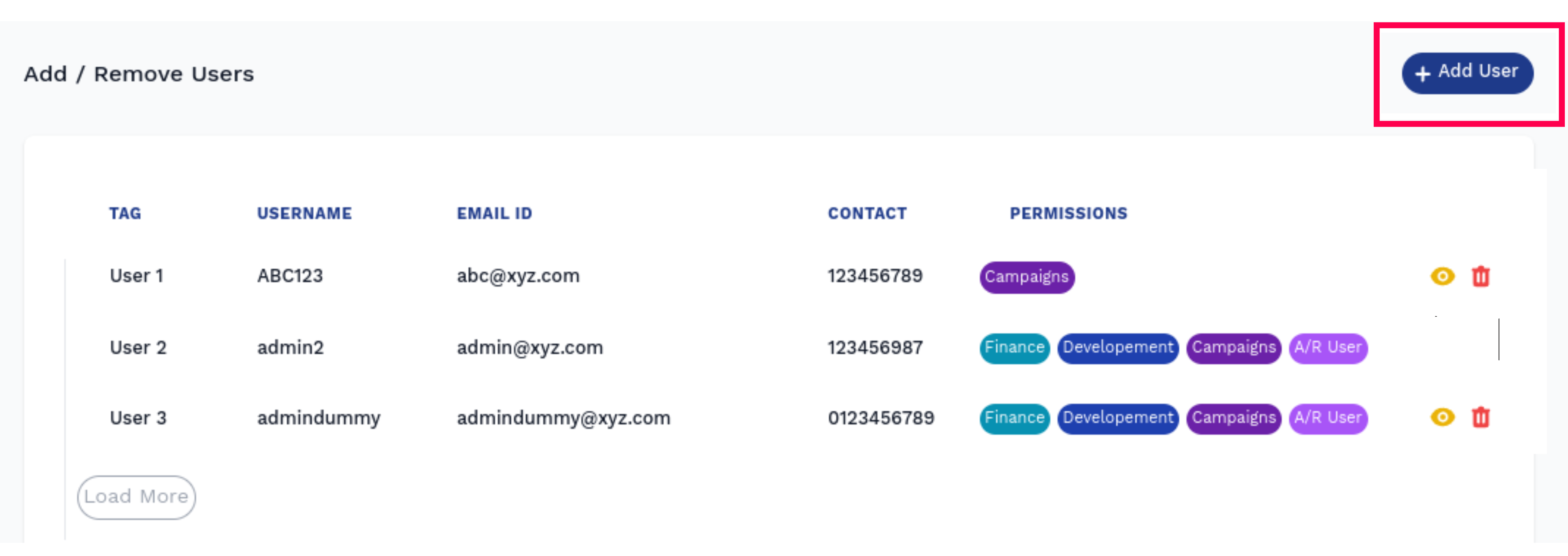Sort by the EMAIL ID column header
Screen dimensions: 1568x556
494,213
